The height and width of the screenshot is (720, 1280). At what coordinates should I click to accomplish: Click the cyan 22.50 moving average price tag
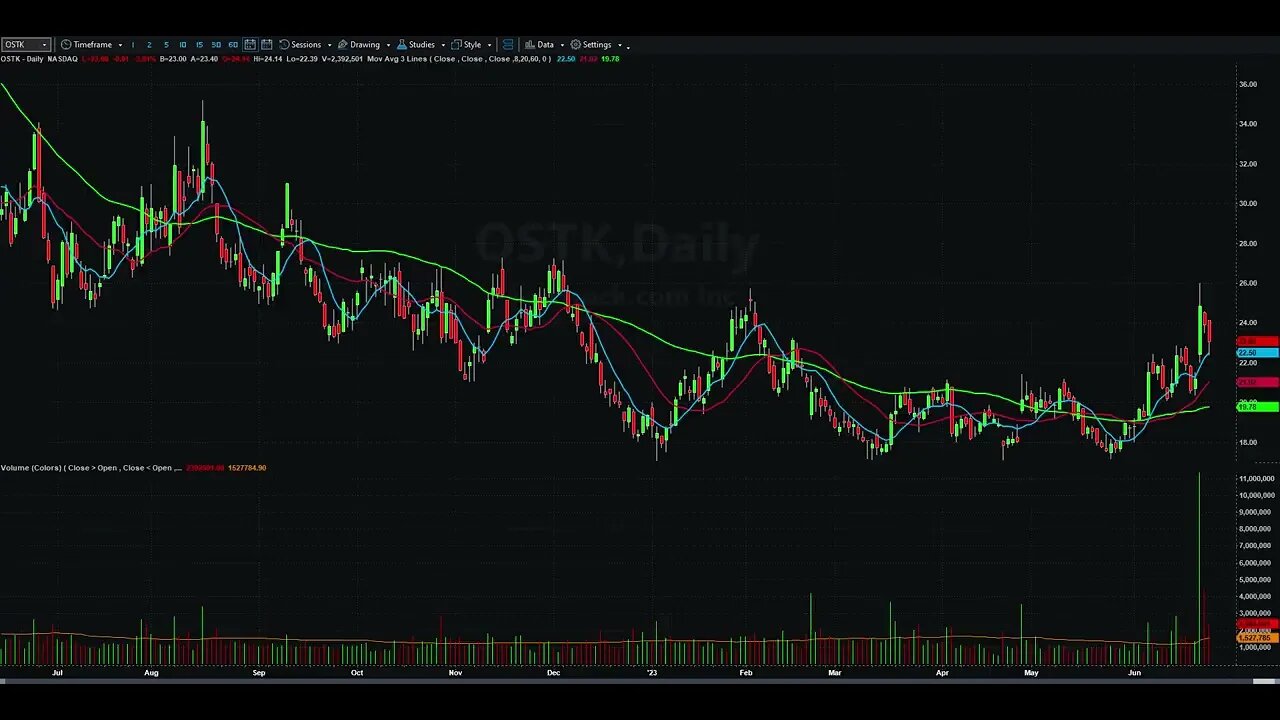click(1258, 353)
